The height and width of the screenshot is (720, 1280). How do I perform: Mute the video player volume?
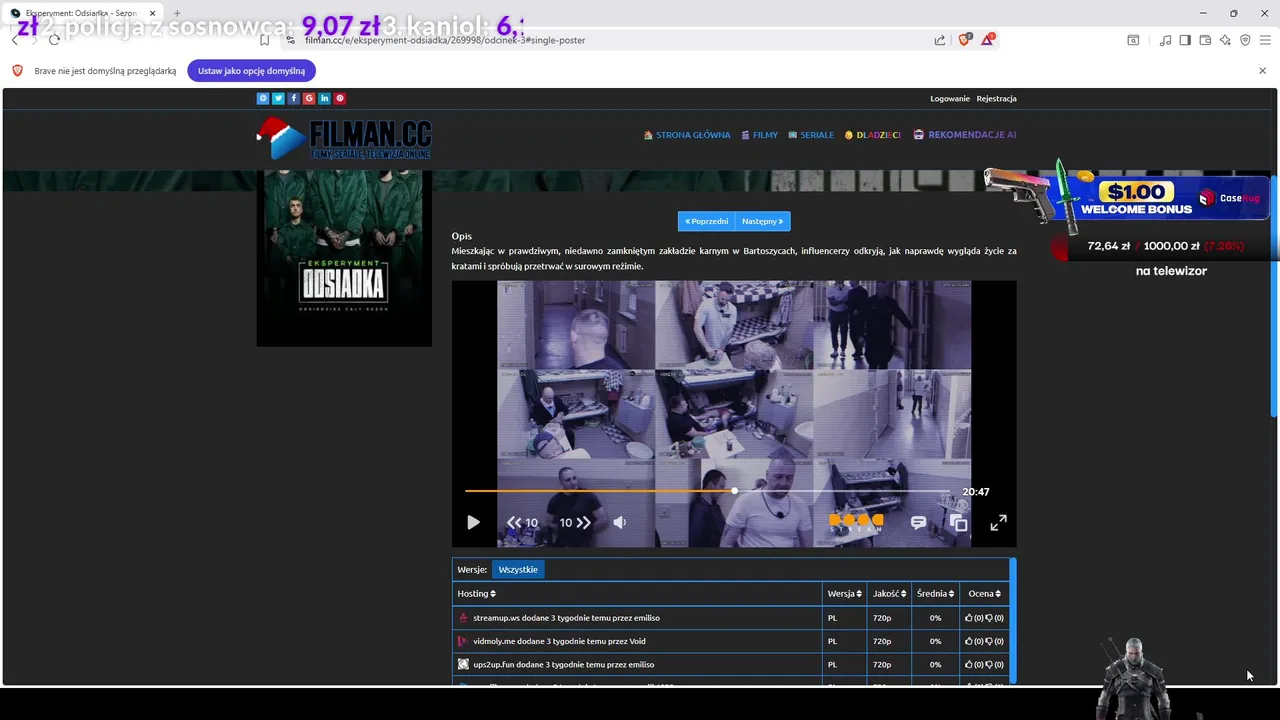pos(619,522)
